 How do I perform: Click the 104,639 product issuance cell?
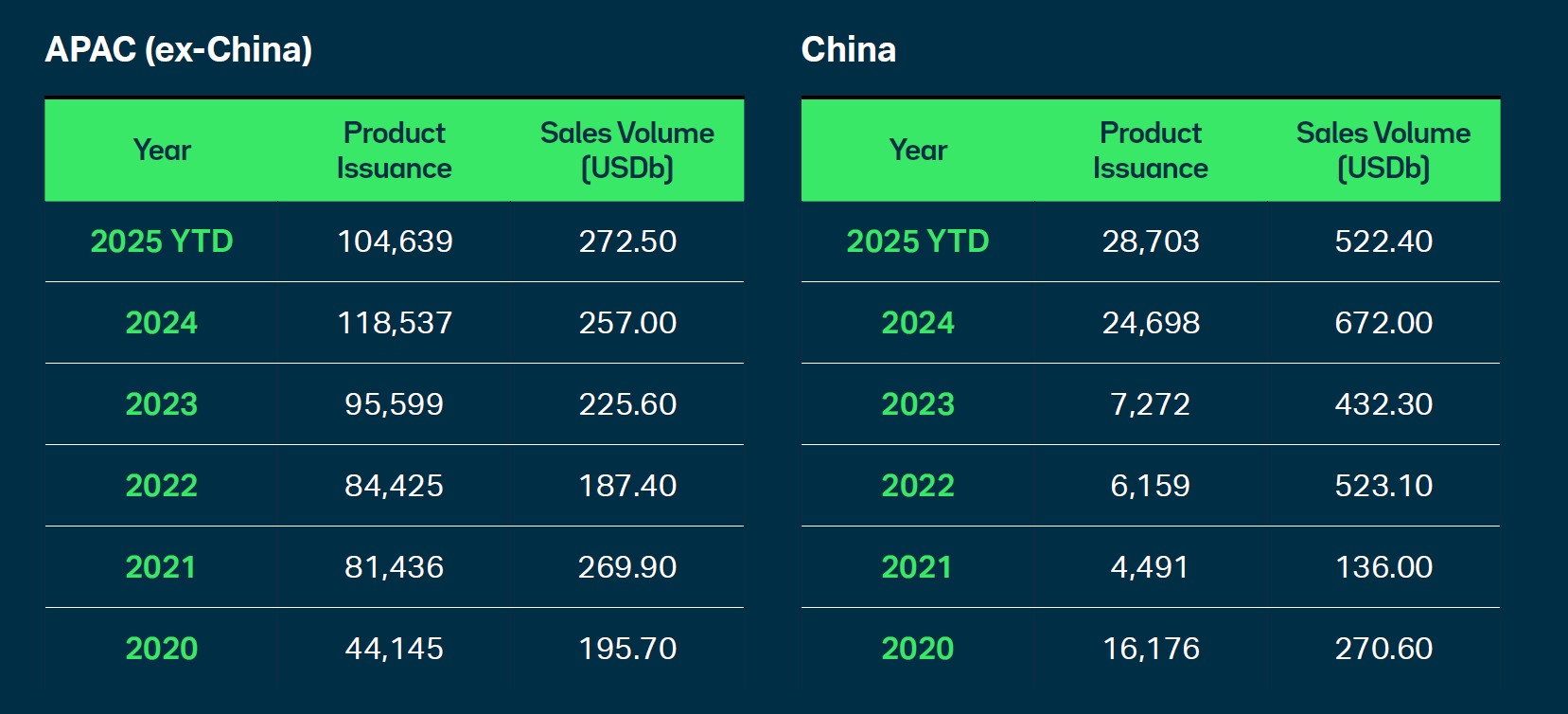pos(395,241)
